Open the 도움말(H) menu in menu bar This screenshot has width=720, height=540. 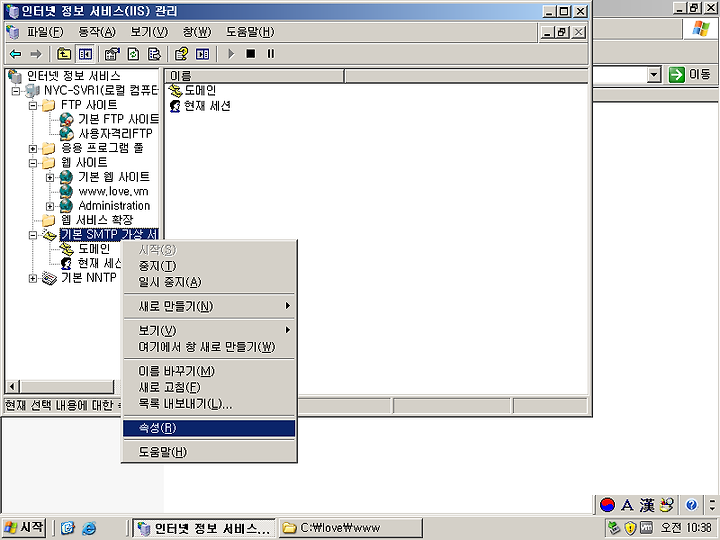coord(250,32)
